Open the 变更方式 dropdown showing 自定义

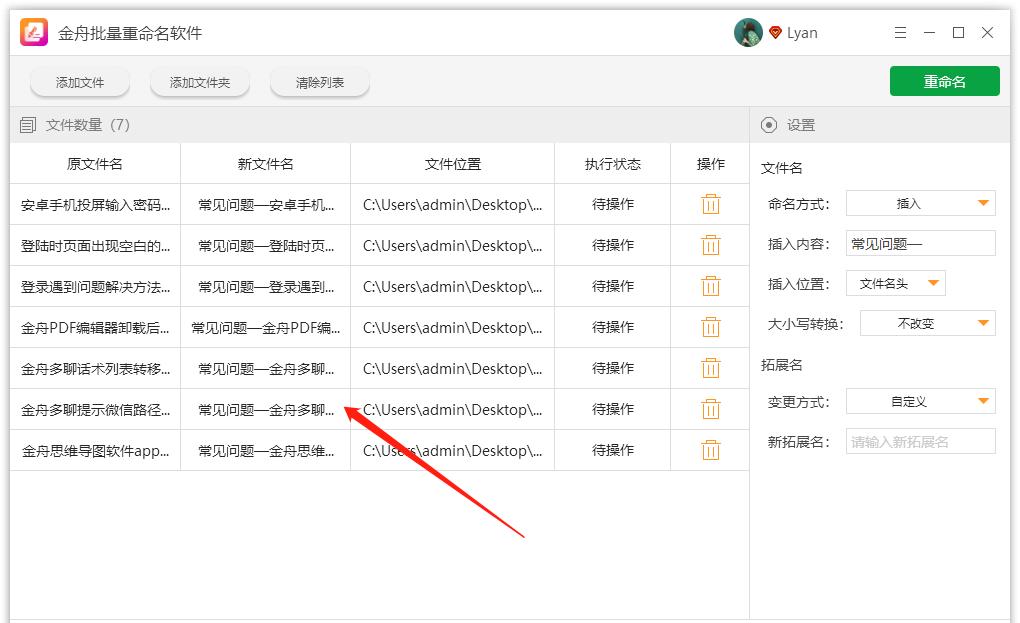pos(920,402)
